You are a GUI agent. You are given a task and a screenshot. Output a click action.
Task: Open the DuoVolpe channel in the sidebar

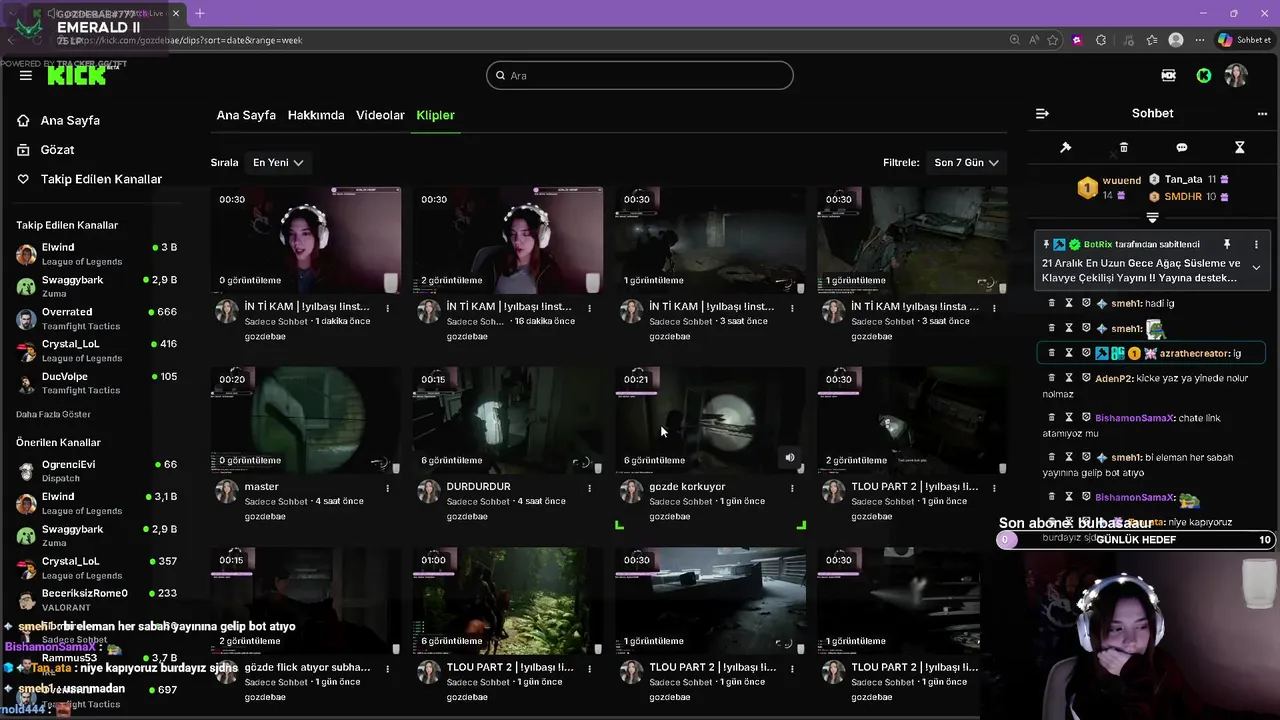96,383
